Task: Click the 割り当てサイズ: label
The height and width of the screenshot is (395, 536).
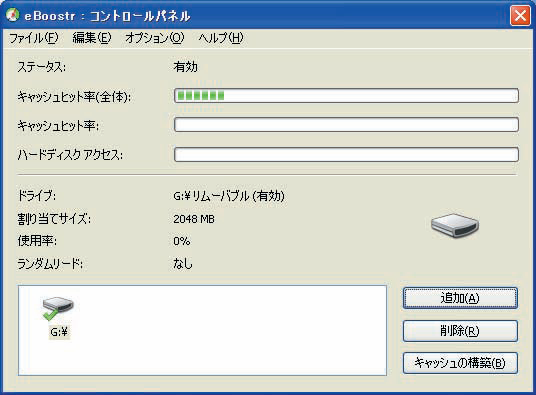Action: pos(54,219)
